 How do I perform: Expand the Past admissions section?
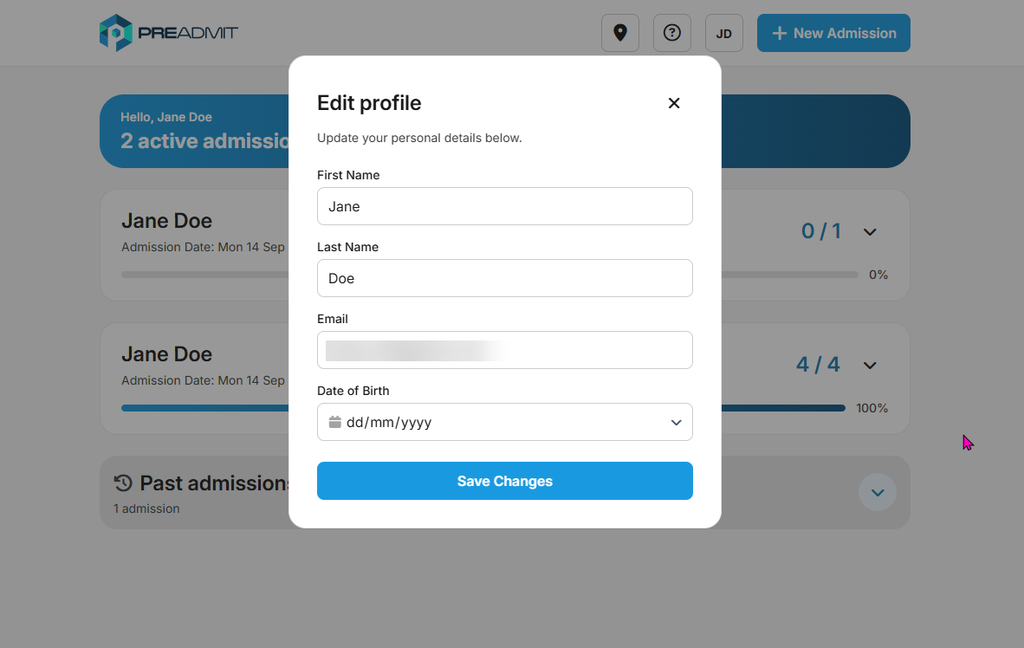877,493
